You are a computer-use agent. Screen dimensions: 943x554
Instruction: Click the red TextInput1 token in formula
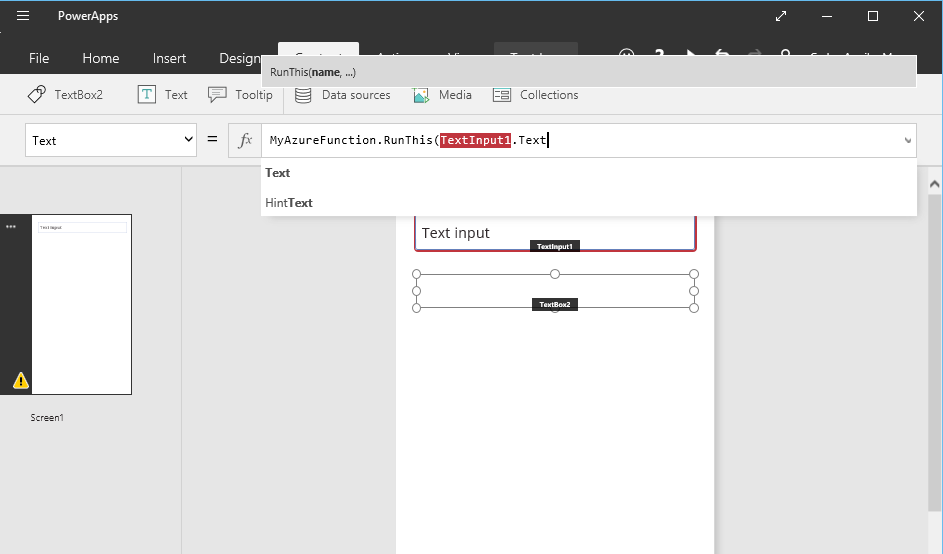(475, 140)
